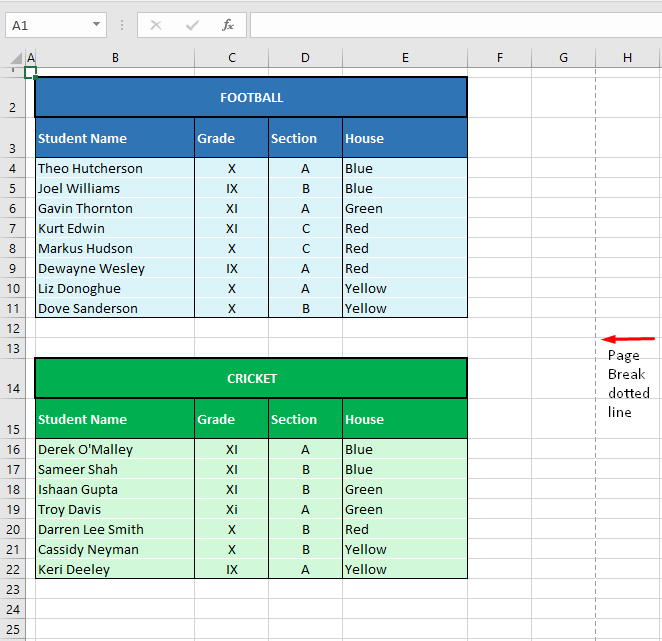Click inside the Name Box showing A1
The height and width of the screenshot is (641, 662).
[x=45, y=25]
